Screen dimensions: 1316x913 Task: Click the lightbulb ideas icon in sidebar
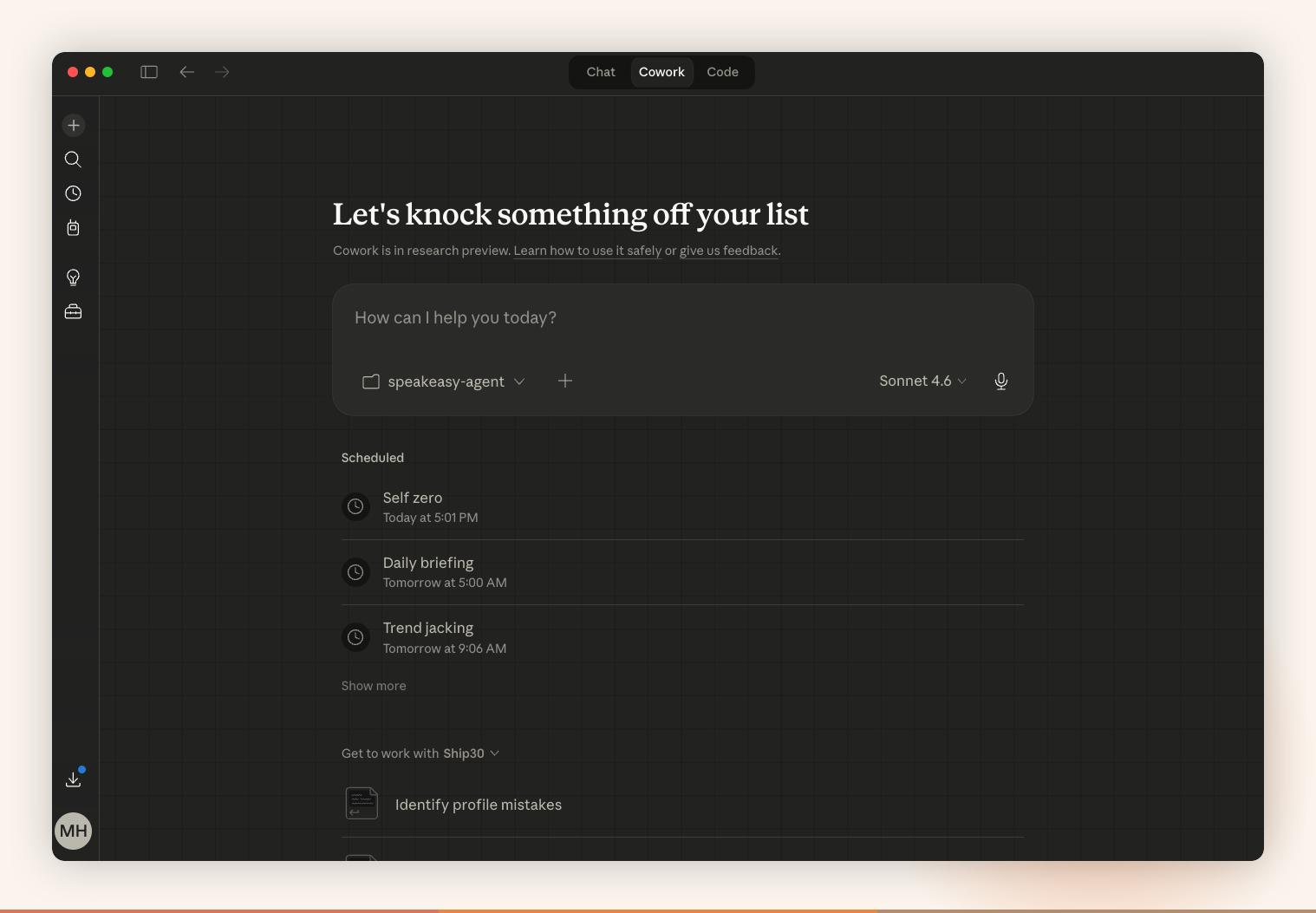click(74, 277)
